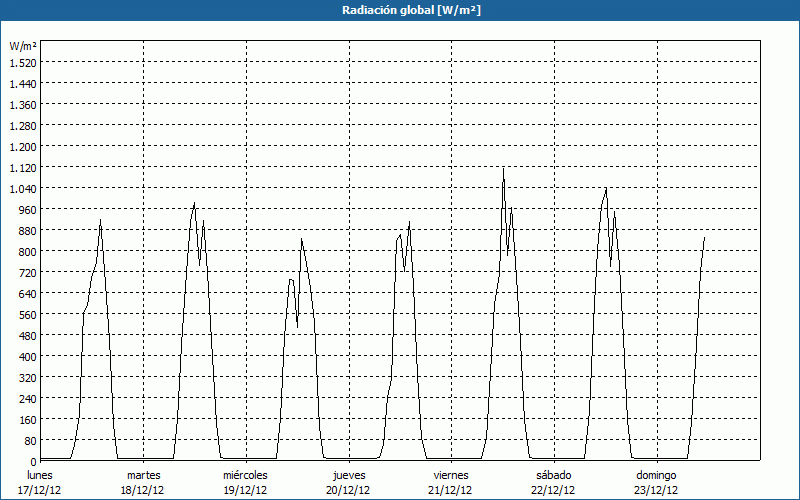Click the 1.520 y-axis tick label
The width and height of the screenshot is (800, 500).
[22, 62]
